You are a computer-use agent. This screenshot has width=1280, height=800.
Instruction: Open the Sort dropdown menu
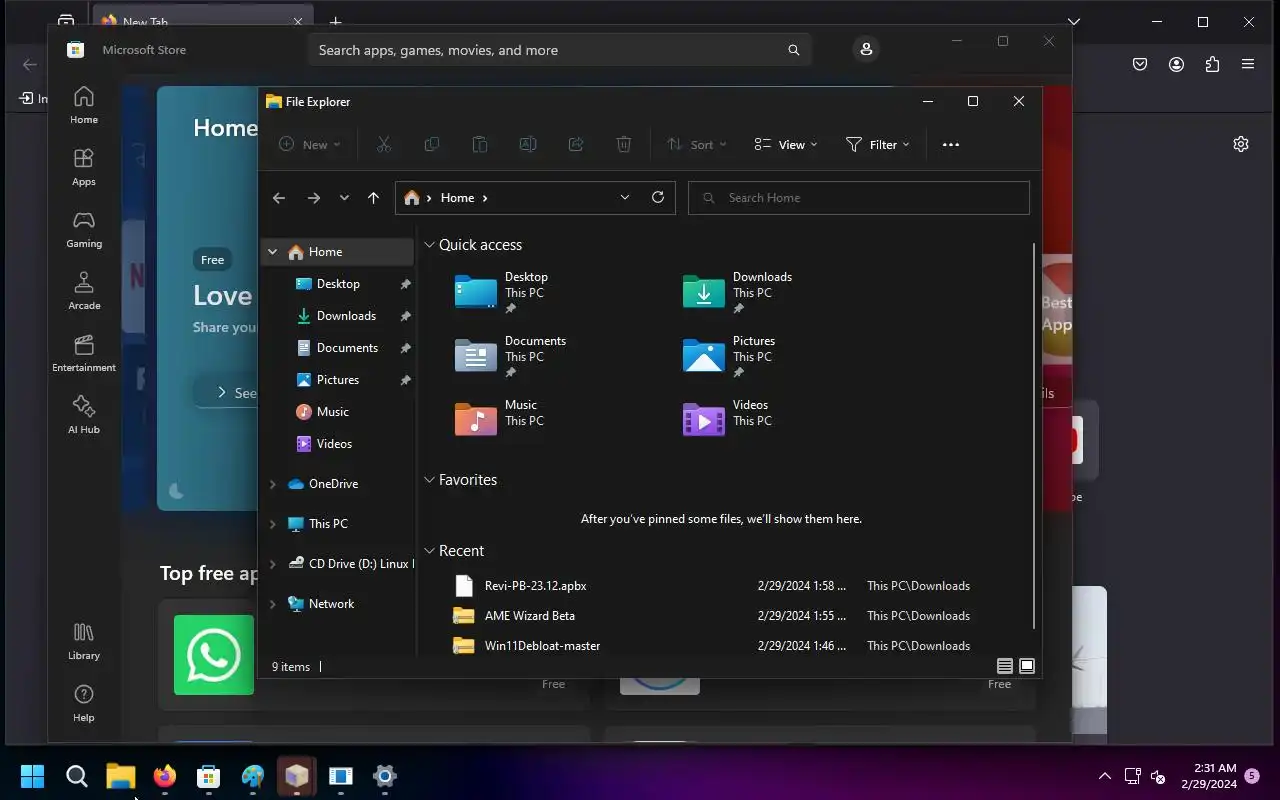point(697,144)
